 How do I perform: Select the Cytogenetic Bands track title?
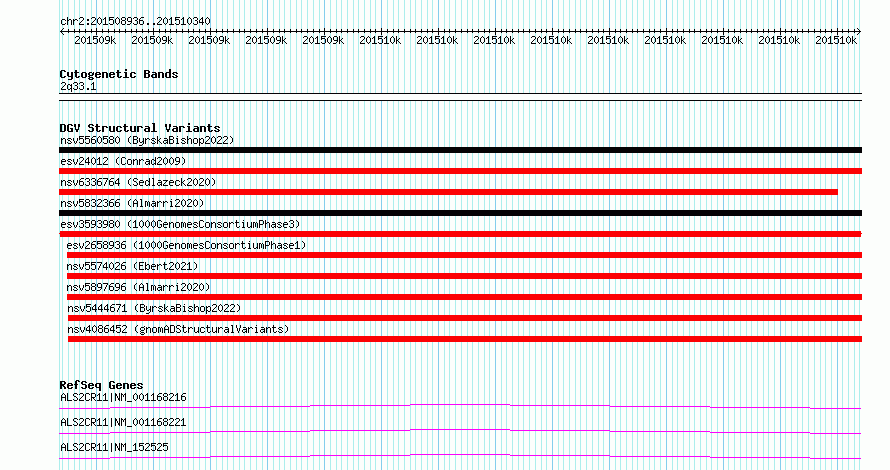tap(119, 74)
